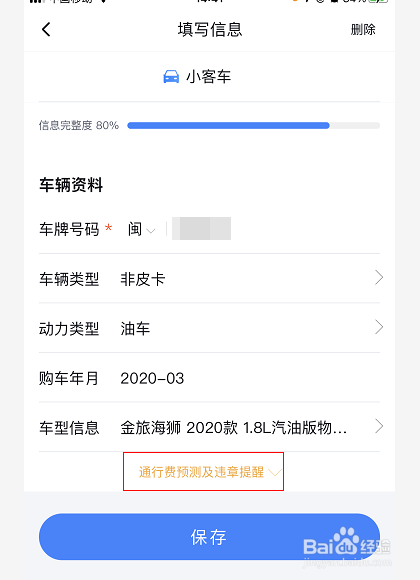Tap the 小客车 vehicle category label
This screenshot has width=420, height=580.
pos(208,77)
